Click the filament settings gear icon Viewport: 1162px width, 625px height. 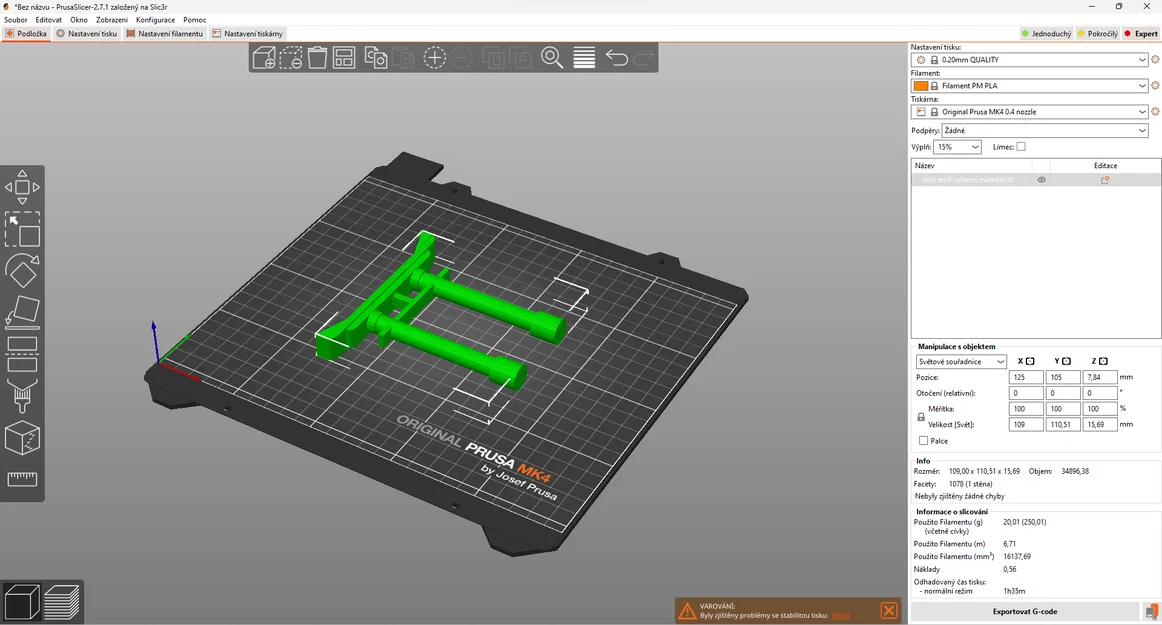pos(1155,85)
